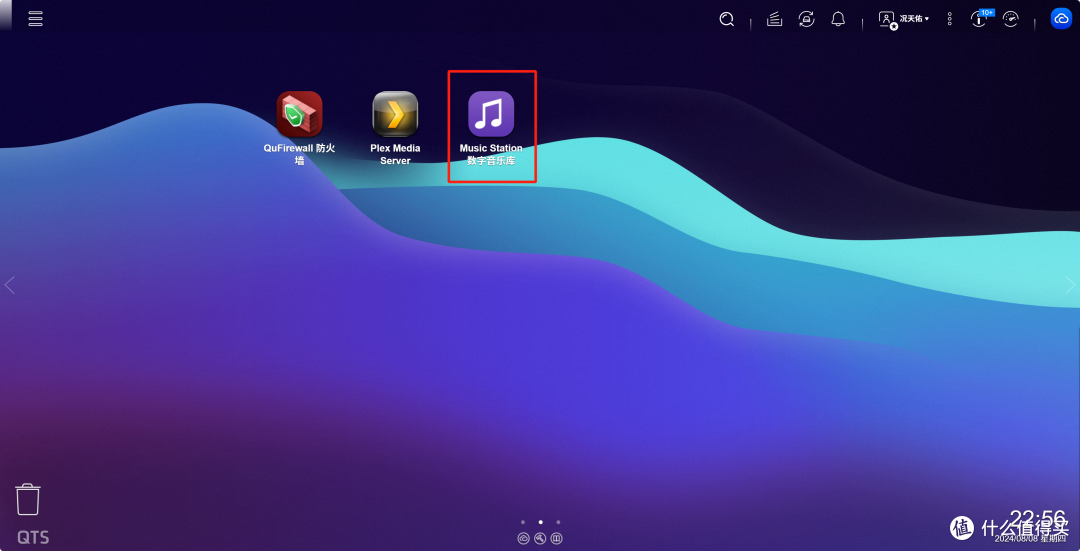This screenshot has height=551, width=1080.
Task: Switch to third desktop page dot
Action: [558, 522]
